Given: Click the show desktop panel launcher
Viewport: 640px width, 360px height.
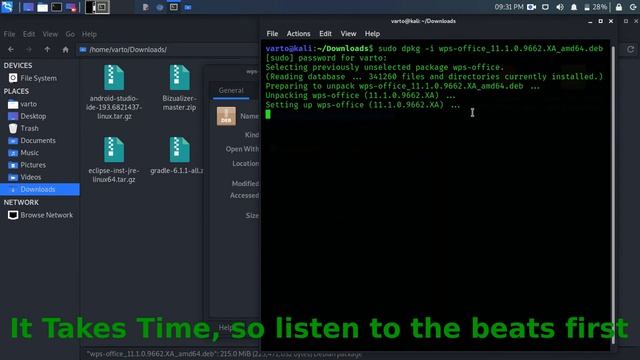Looking at the screenshot, I should coord(28,7).
